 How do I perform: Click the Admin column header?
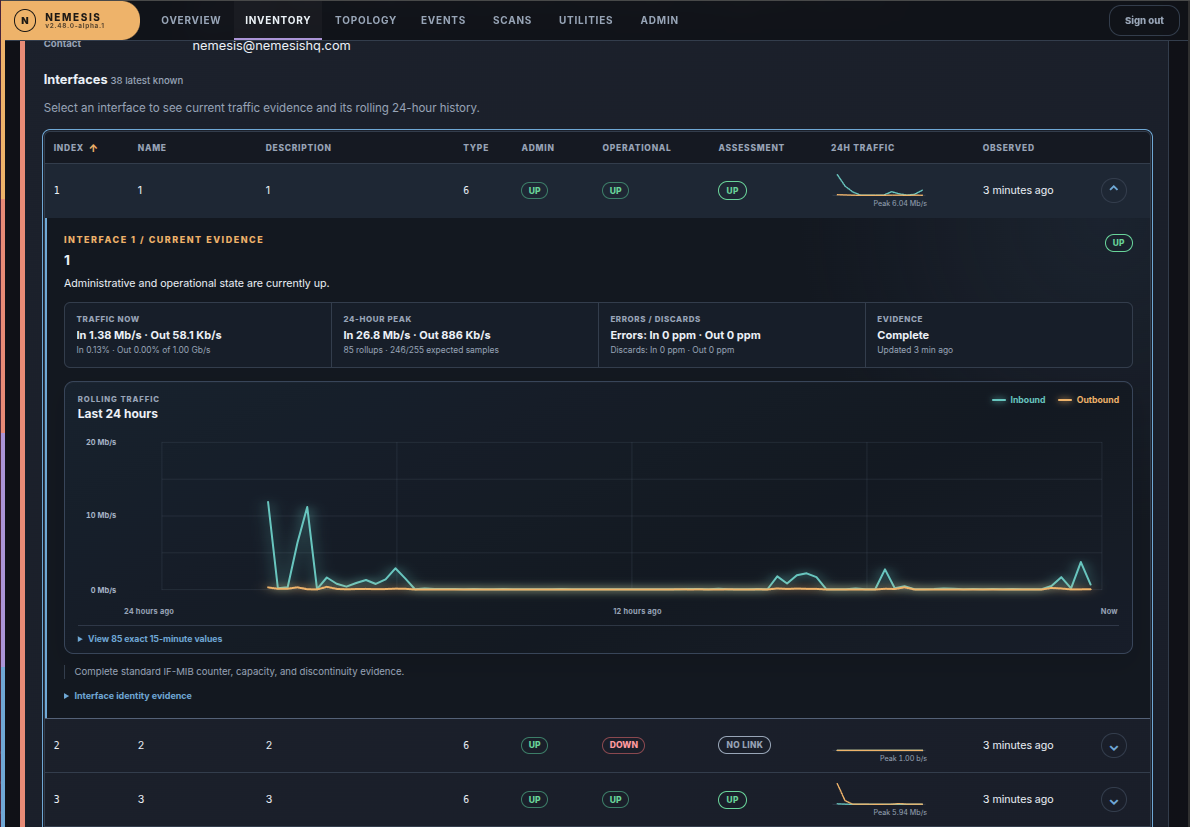point(537,148)
